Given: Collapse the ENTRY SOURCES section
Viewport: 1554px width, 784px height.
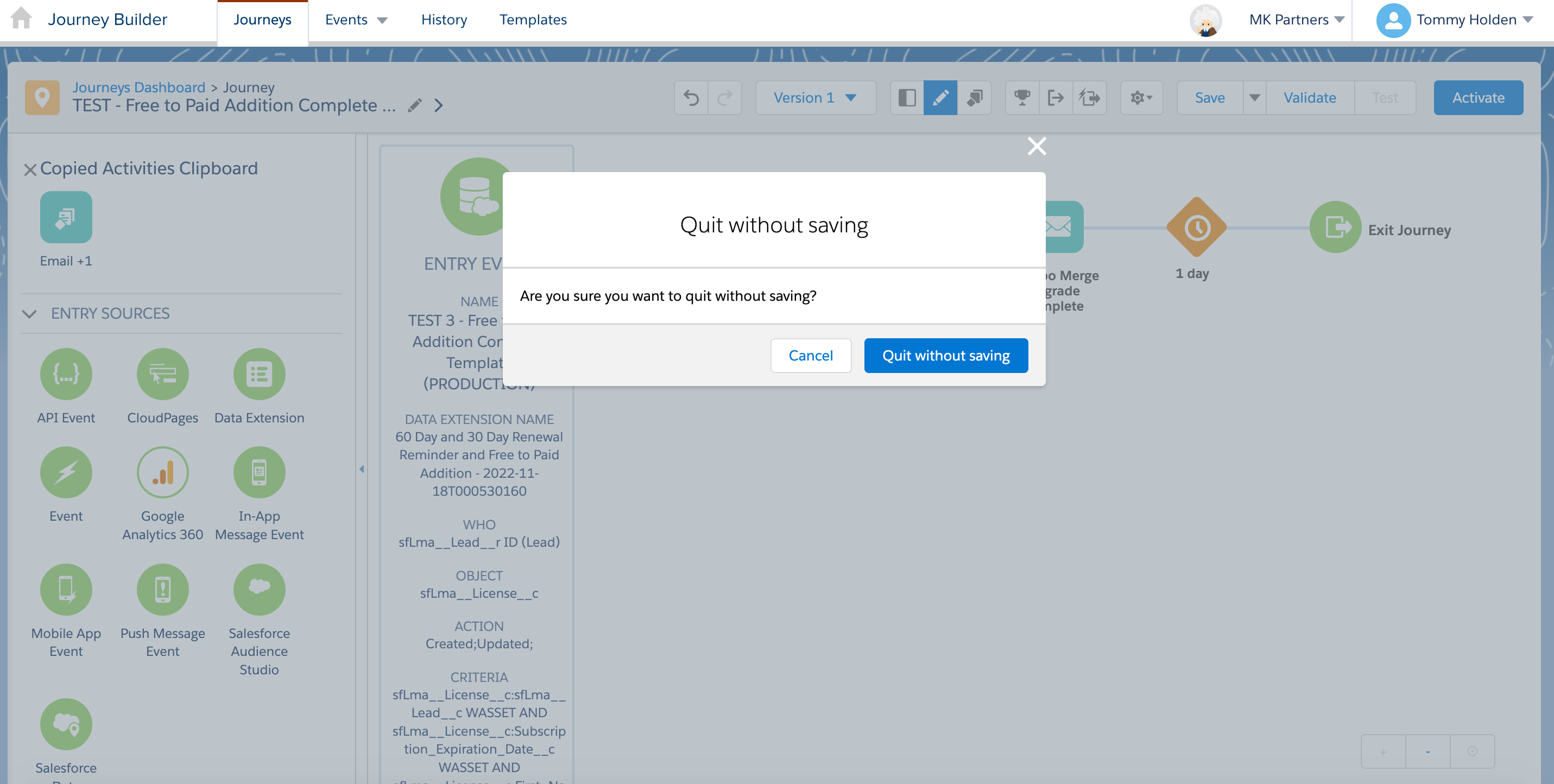Looking at the screenshot, I should click(x=29, y=314).
